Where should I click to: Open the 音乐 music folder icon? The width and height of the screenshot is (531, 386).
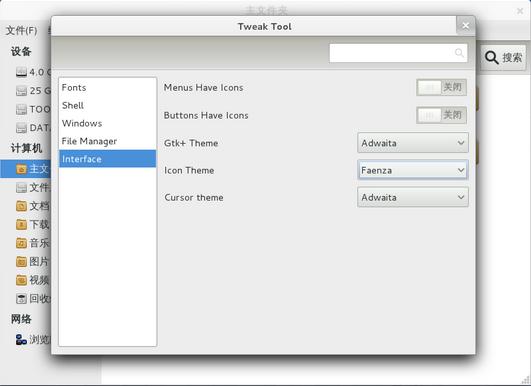tap(21, 243)
